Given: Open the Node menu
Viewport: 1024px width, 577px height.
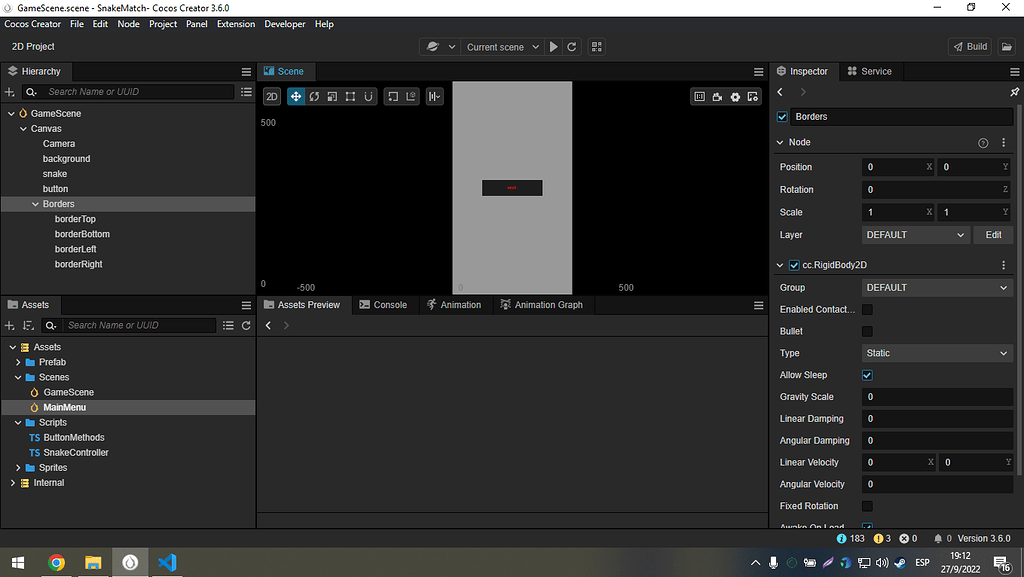Looking at the screenshot, I should pyautogui.click(x=128, y=24).
